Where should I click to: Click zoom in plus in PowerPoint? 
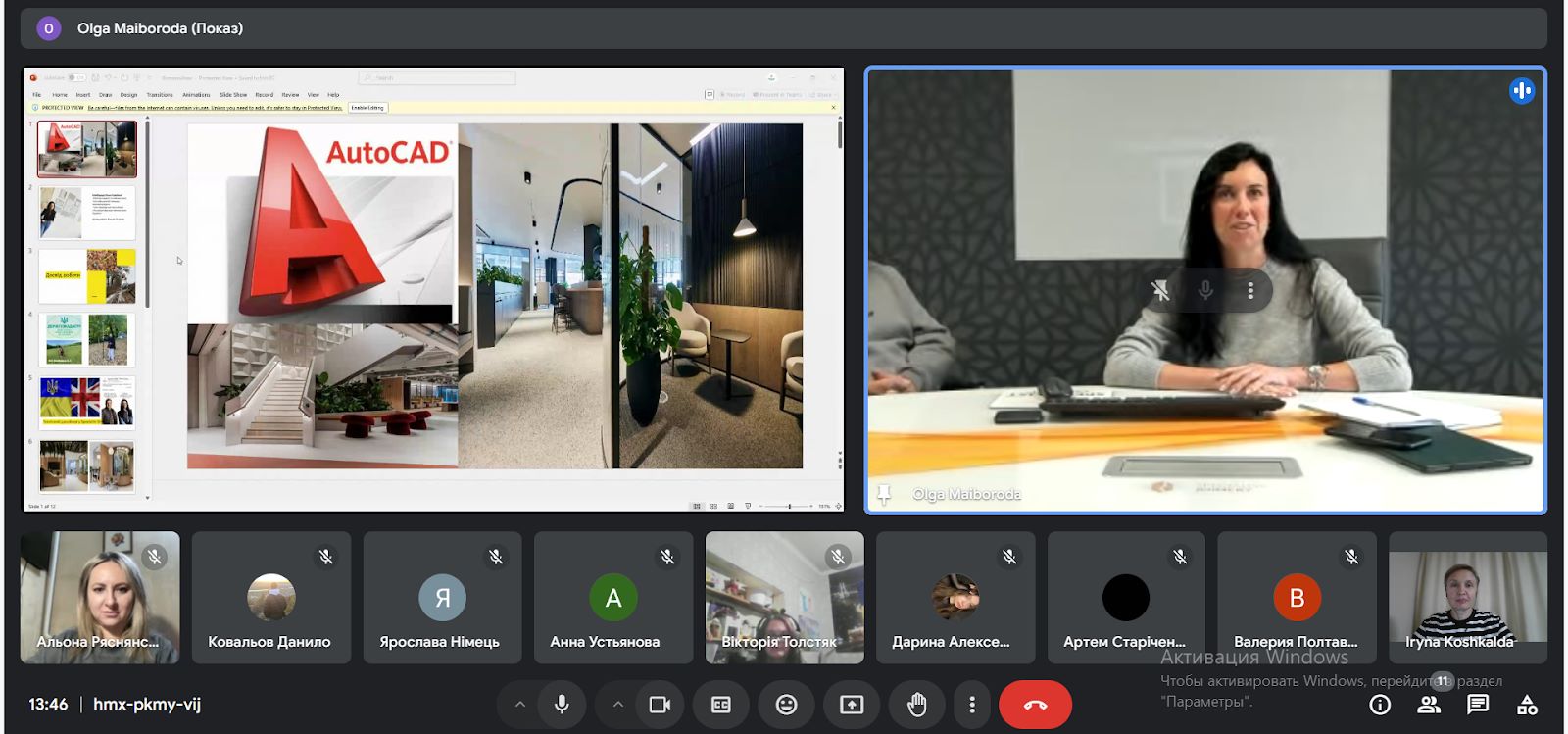[811, 506]
